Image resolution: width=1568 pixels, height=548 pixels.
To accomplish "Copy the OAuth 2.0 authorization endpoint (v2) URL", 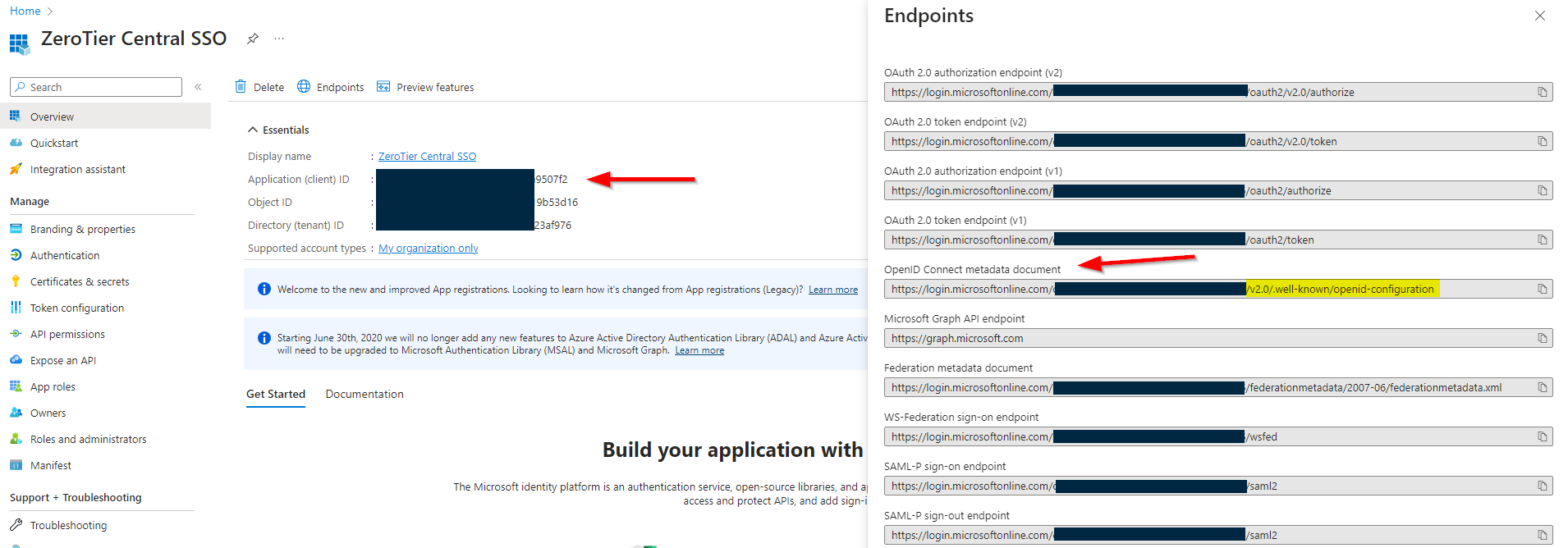I will tap(1543, 92).
